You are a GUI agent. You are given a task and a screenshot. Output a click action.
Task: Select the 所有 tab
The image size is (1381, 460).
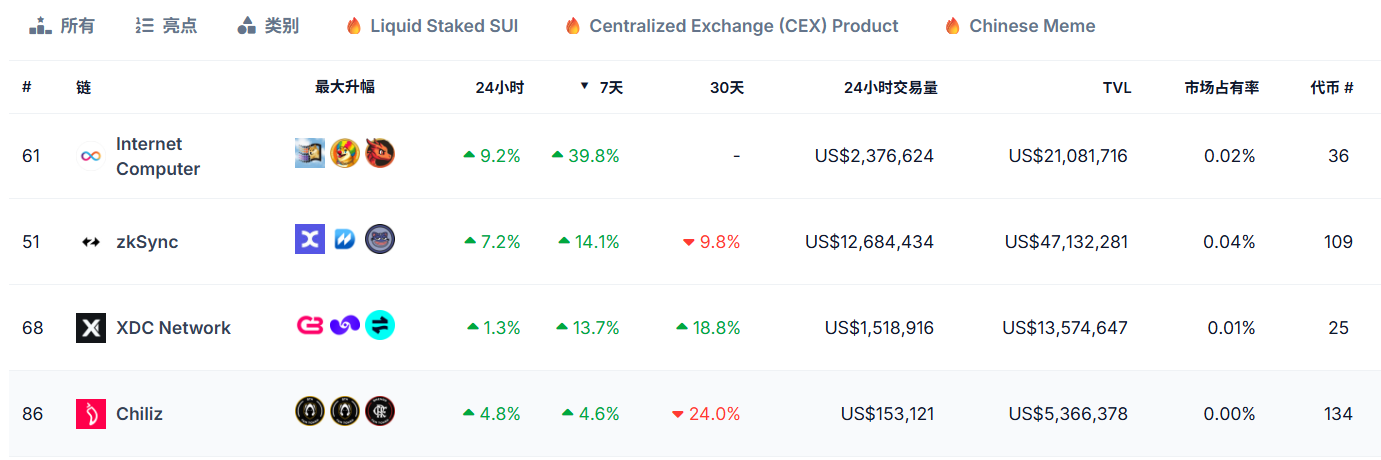click(x=63, y=26)
